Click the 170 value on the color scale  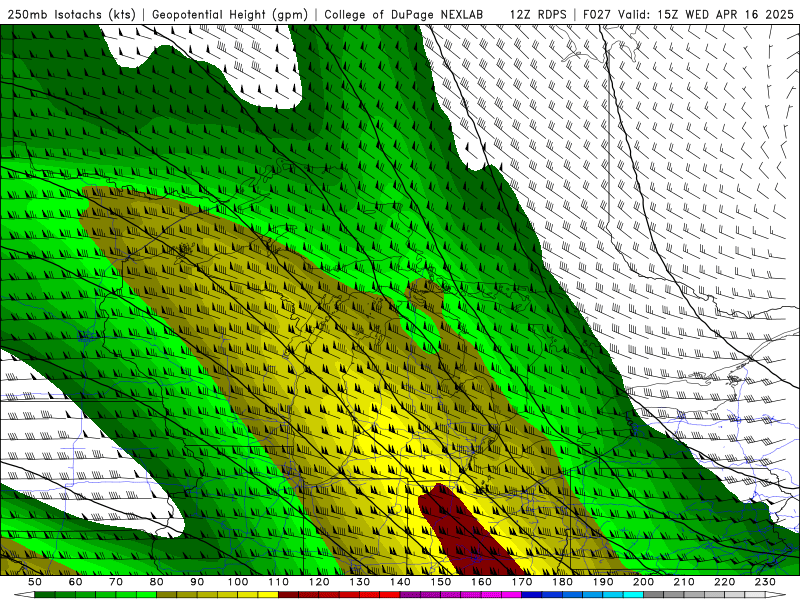(x=521, y=582)
